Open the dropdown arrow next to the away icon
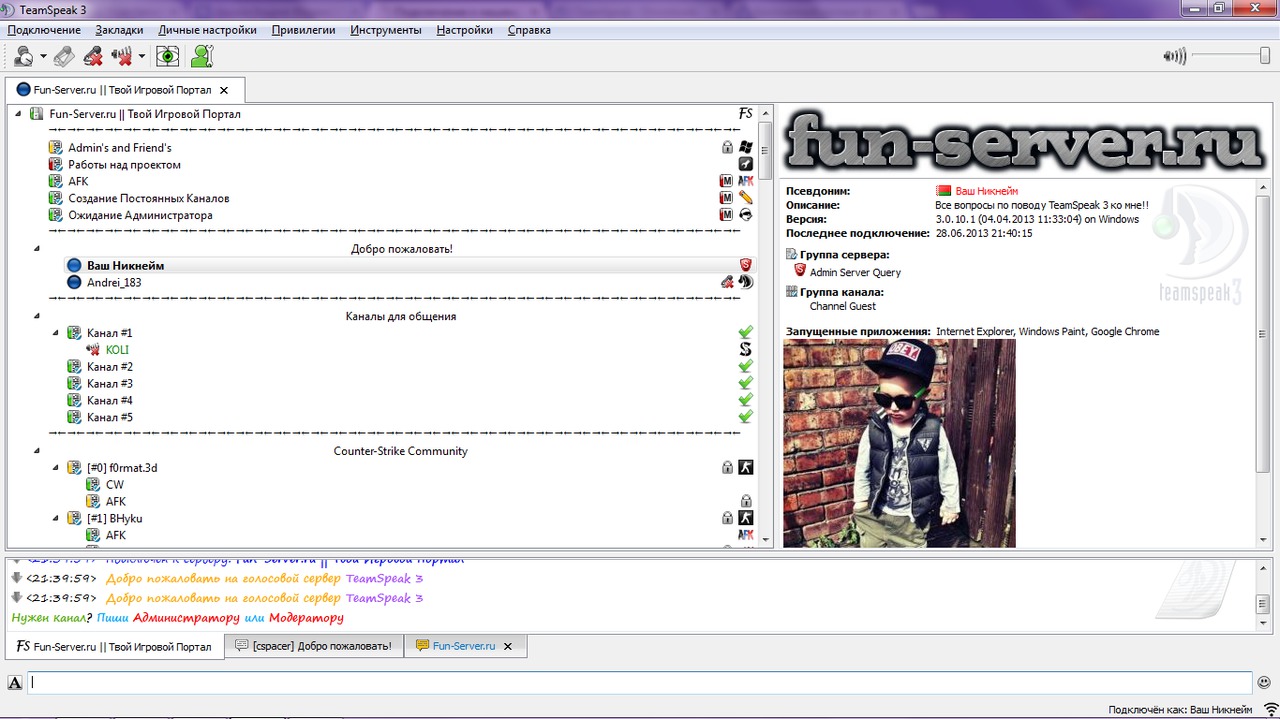This screenshot has width=1280, height=719. 43,57
